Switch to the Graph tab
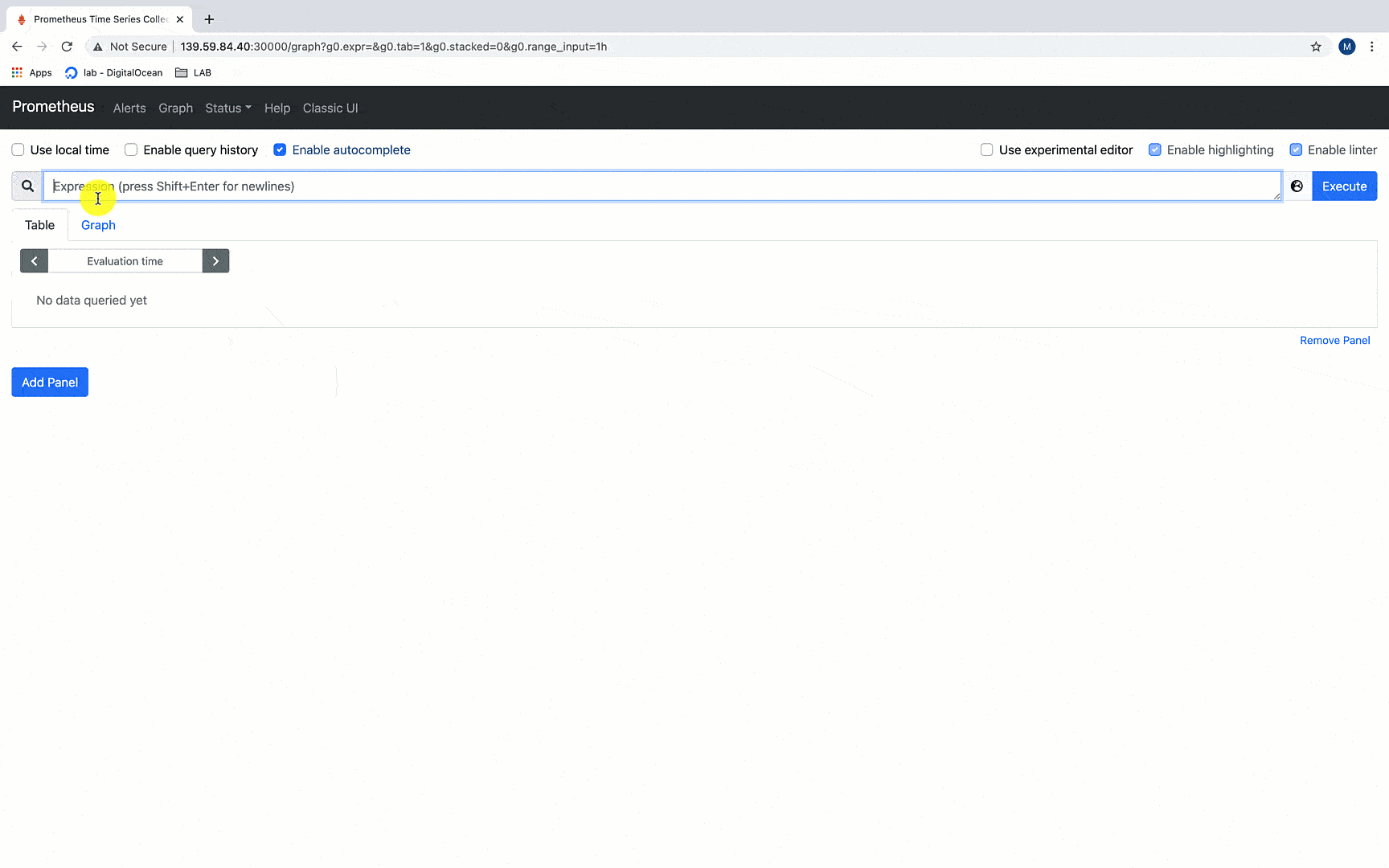Screen dimensions: 1389x868 [x=98, y=225]
